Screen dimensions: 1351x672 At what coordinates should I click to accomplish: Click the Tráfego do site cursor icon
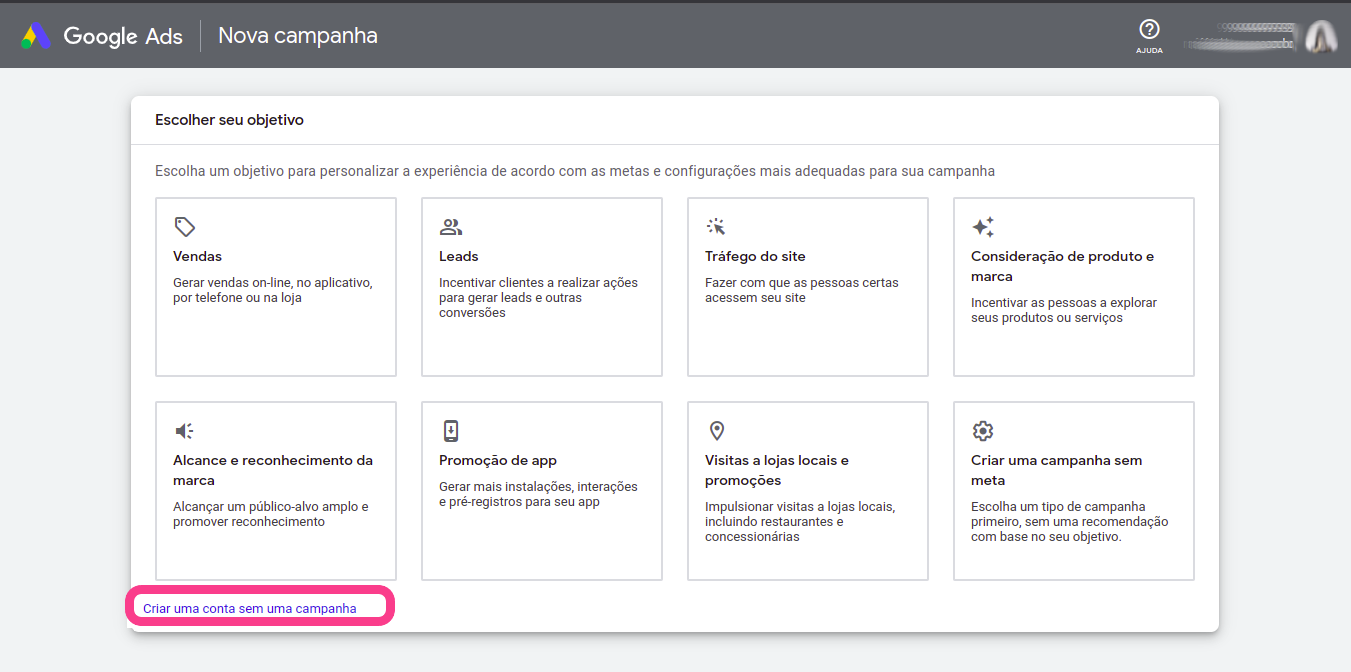pyautogui.click(x=716, y=227)
